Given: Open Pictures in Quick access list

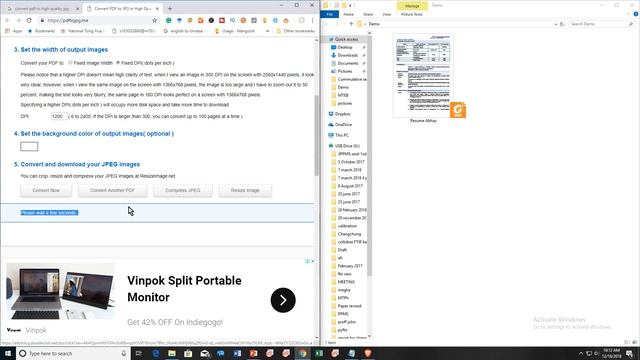Looking at the screenshot, I should [345, 71].
